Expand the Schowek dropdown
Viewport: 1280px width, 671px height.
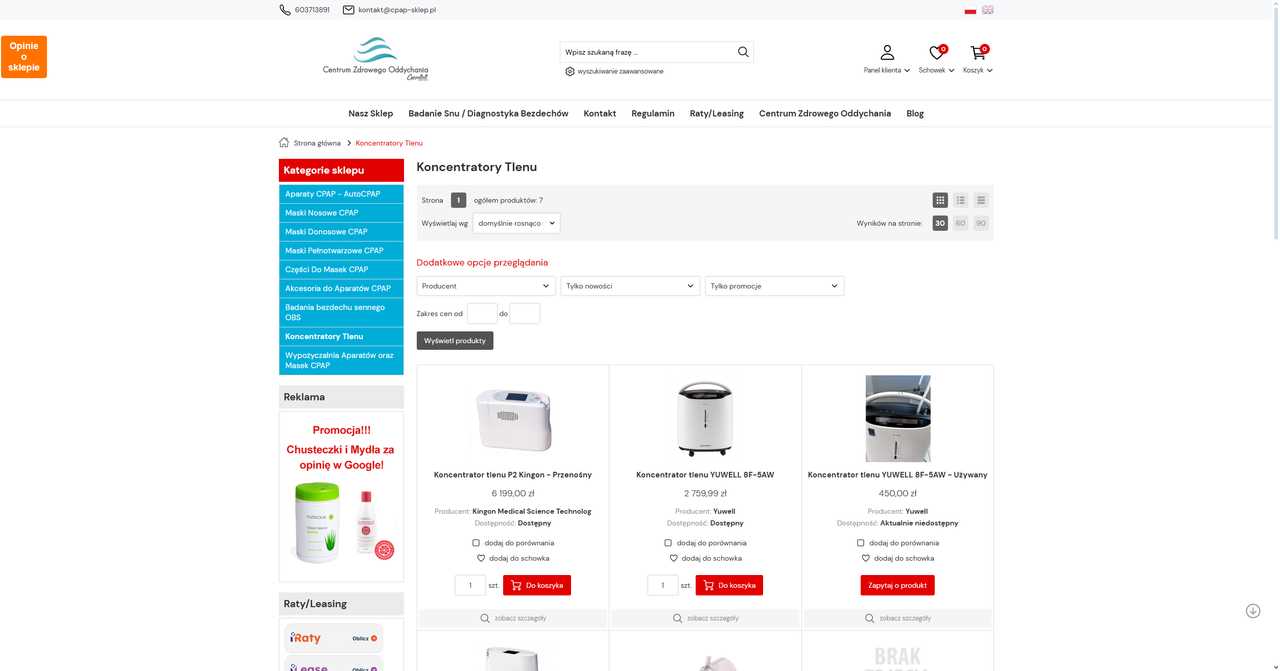point(936,70)
